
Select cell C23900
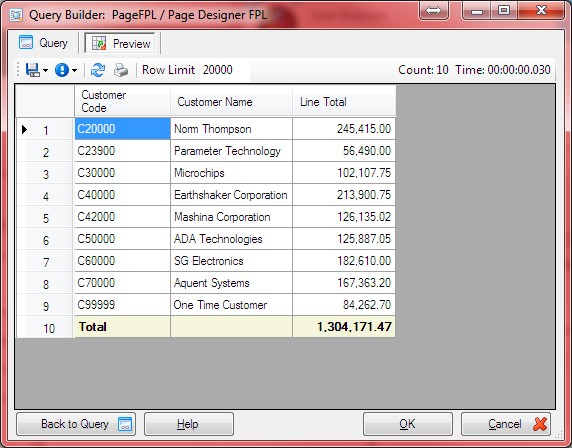click(122, 151)
